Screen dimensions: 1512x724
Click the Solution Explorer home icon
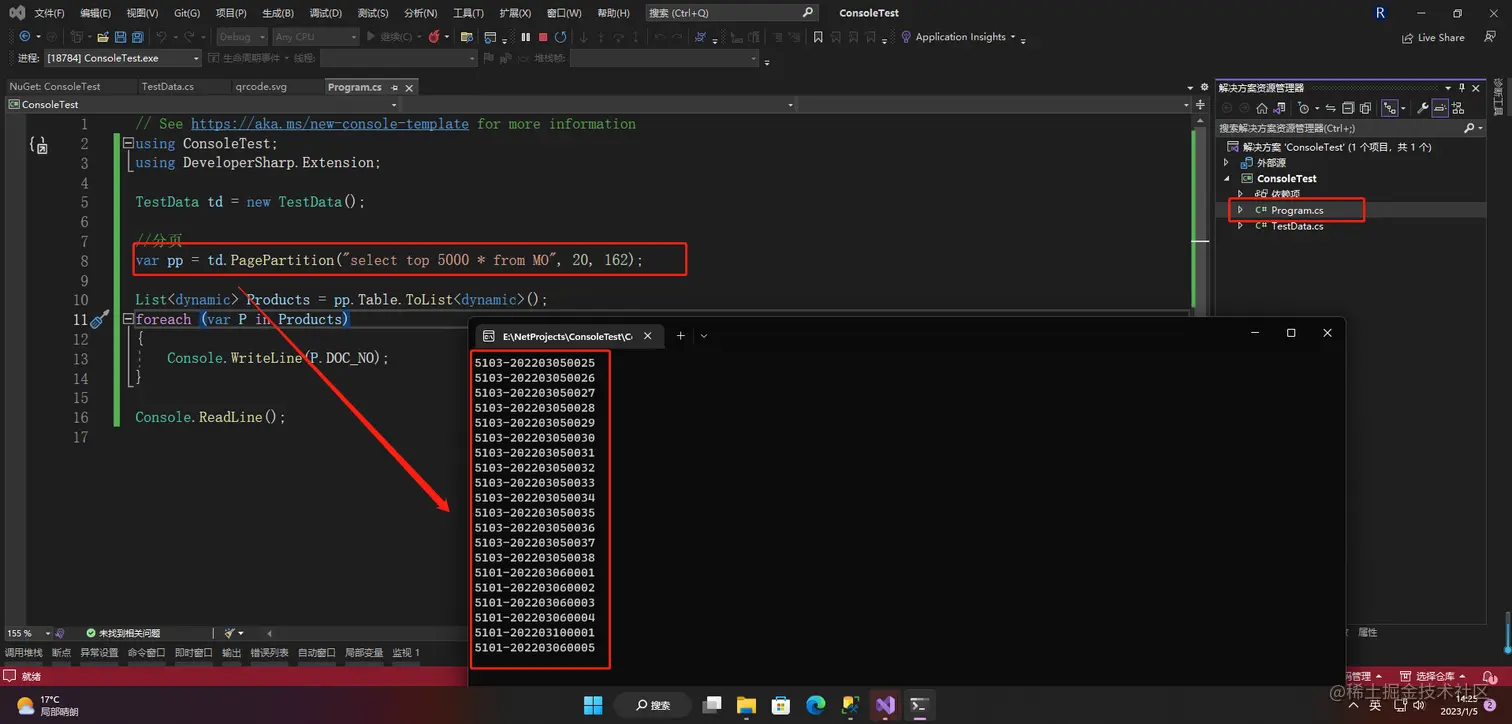click(1262, 108)
